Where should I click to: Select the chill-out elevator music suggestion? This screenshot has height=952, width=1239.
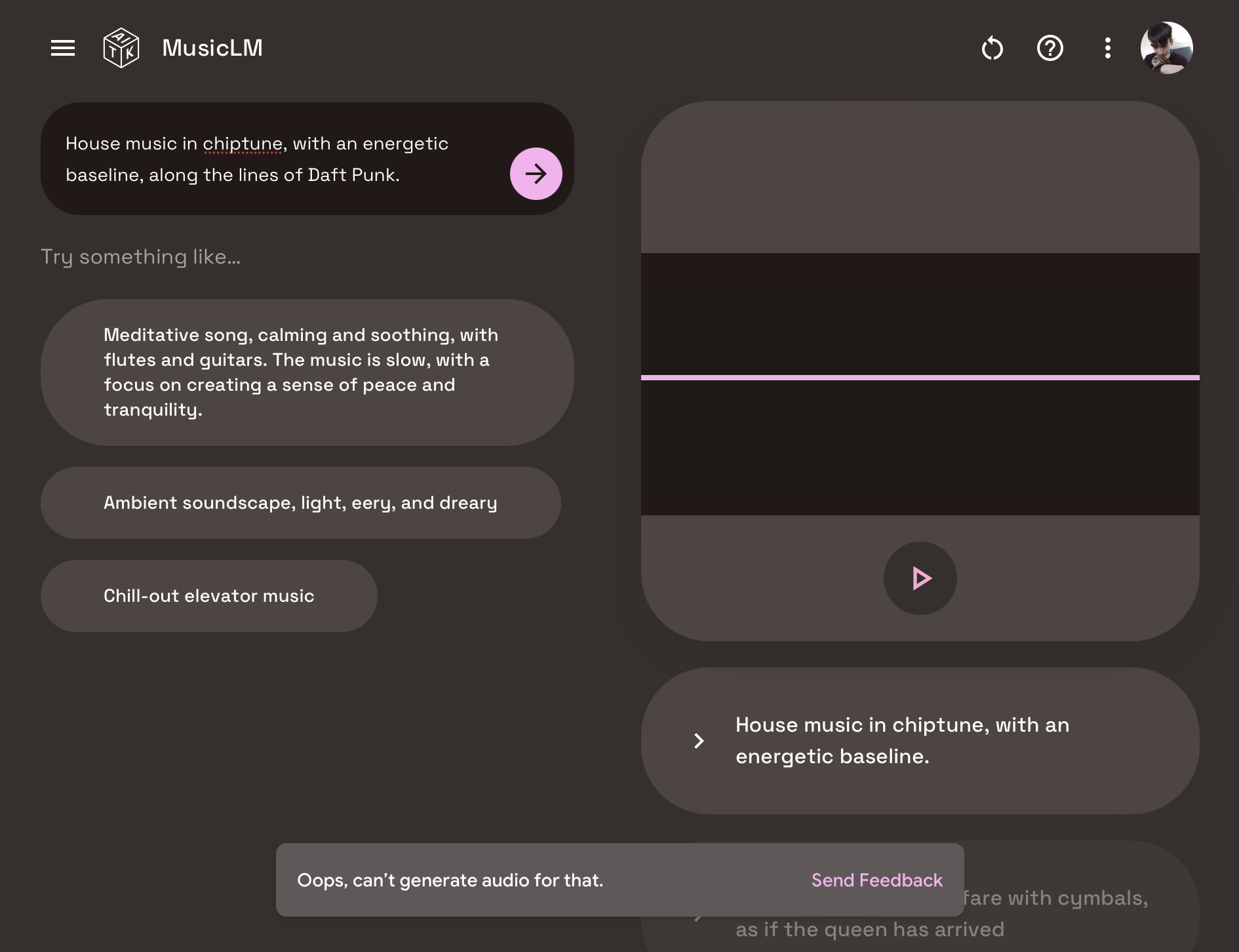click(208, 595)
